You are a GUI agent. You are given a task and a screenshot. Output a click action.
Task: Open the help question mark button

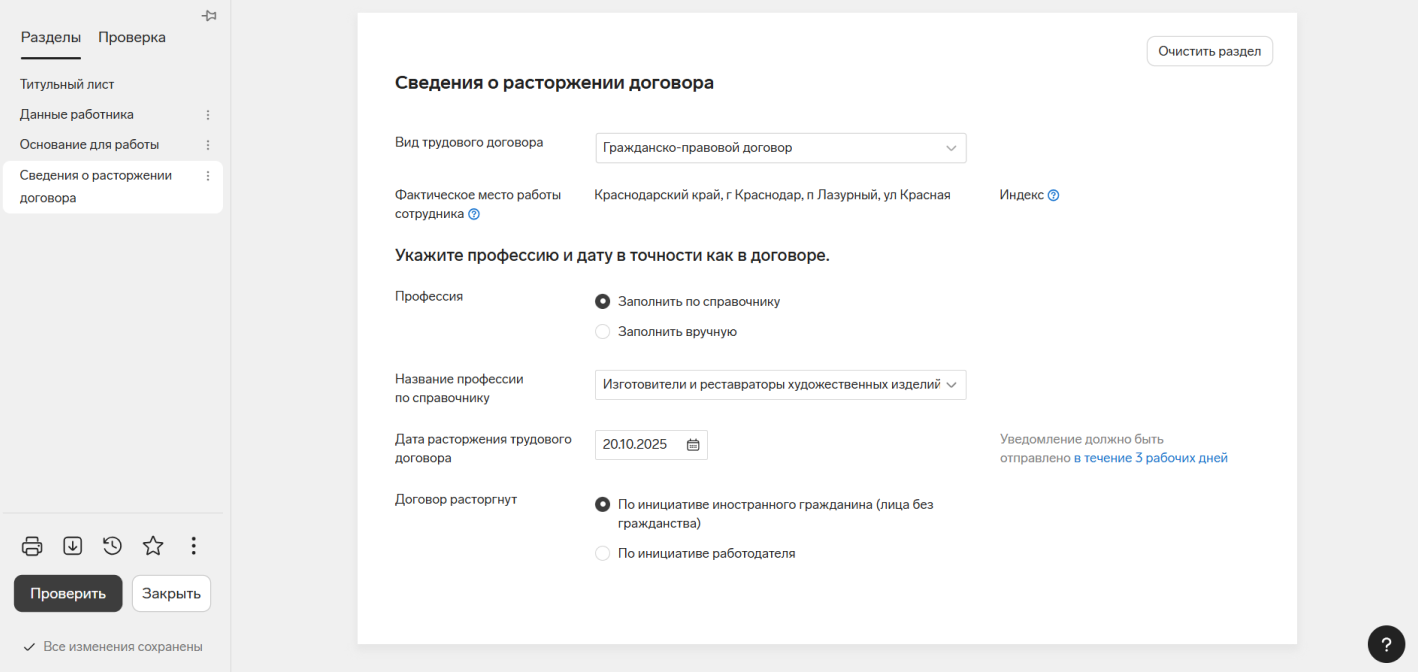click(x=1386, y=642)
